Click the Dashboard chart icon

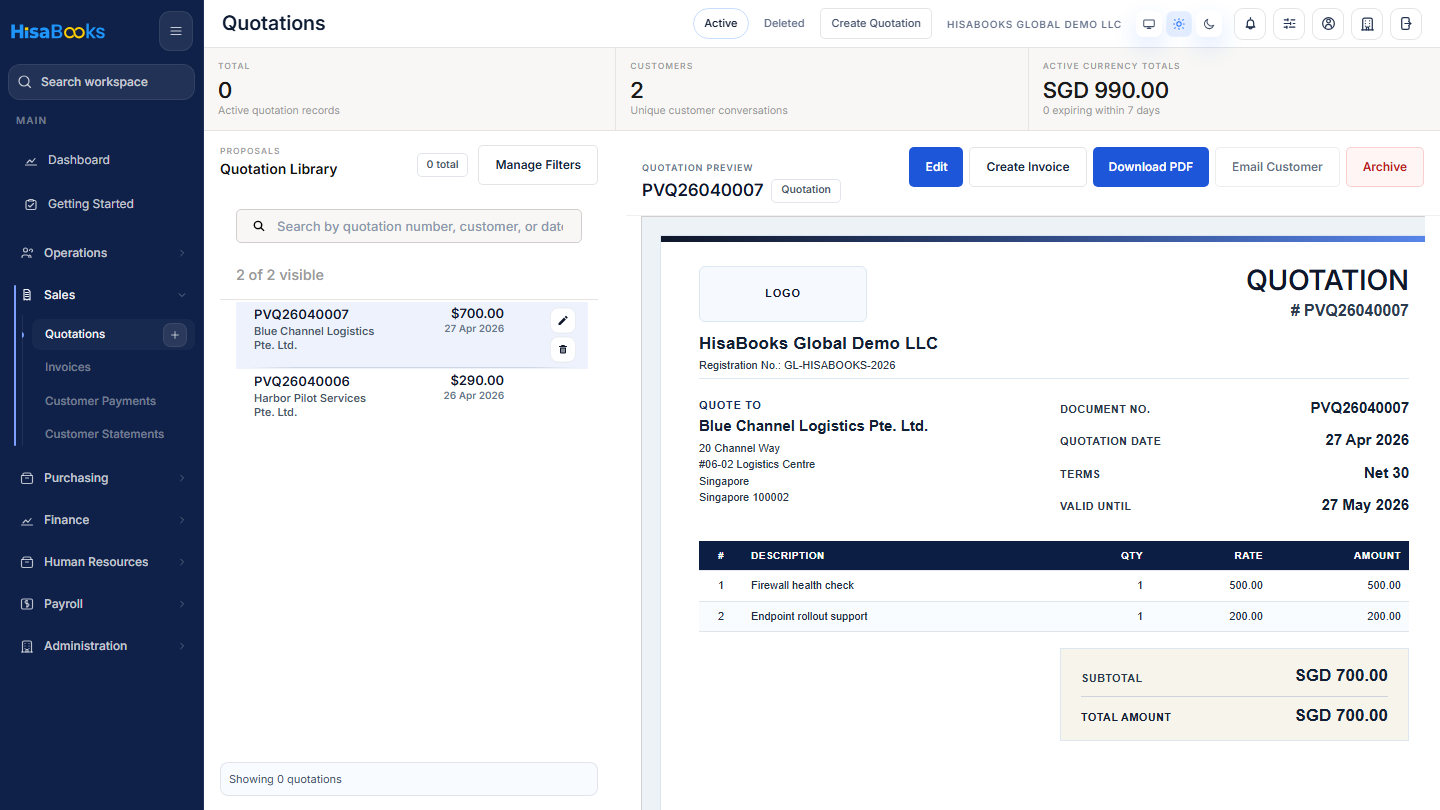click(31, 160)
